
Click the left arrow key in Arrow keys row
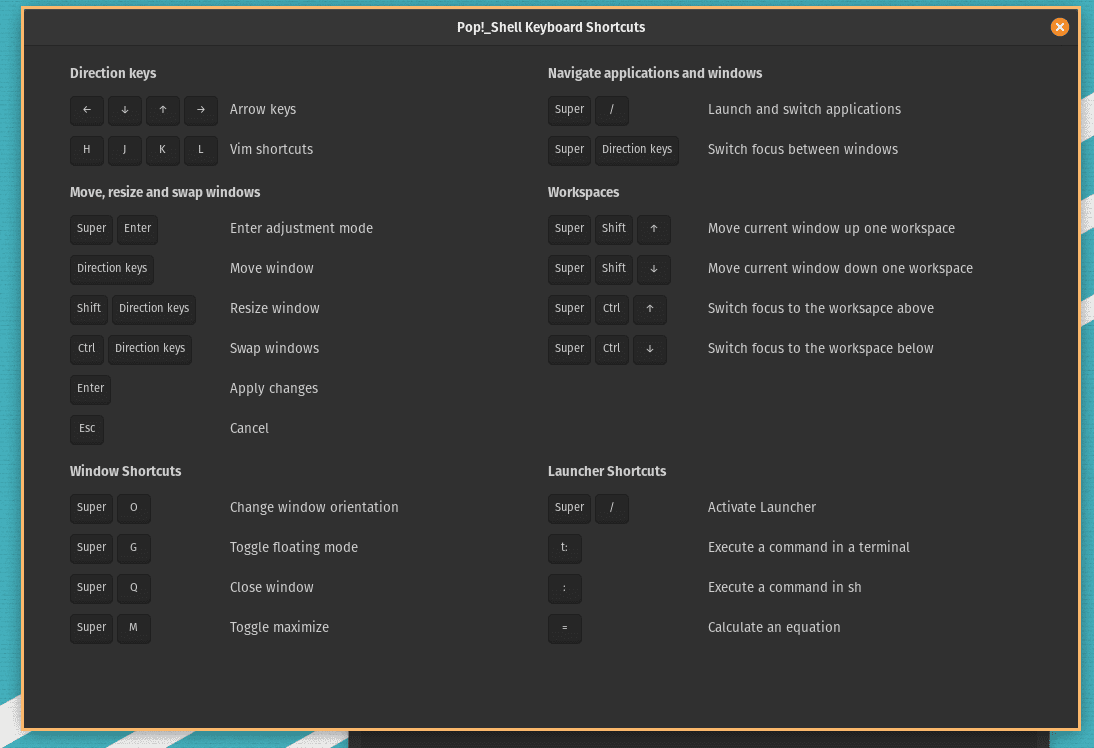click(87, 110)
